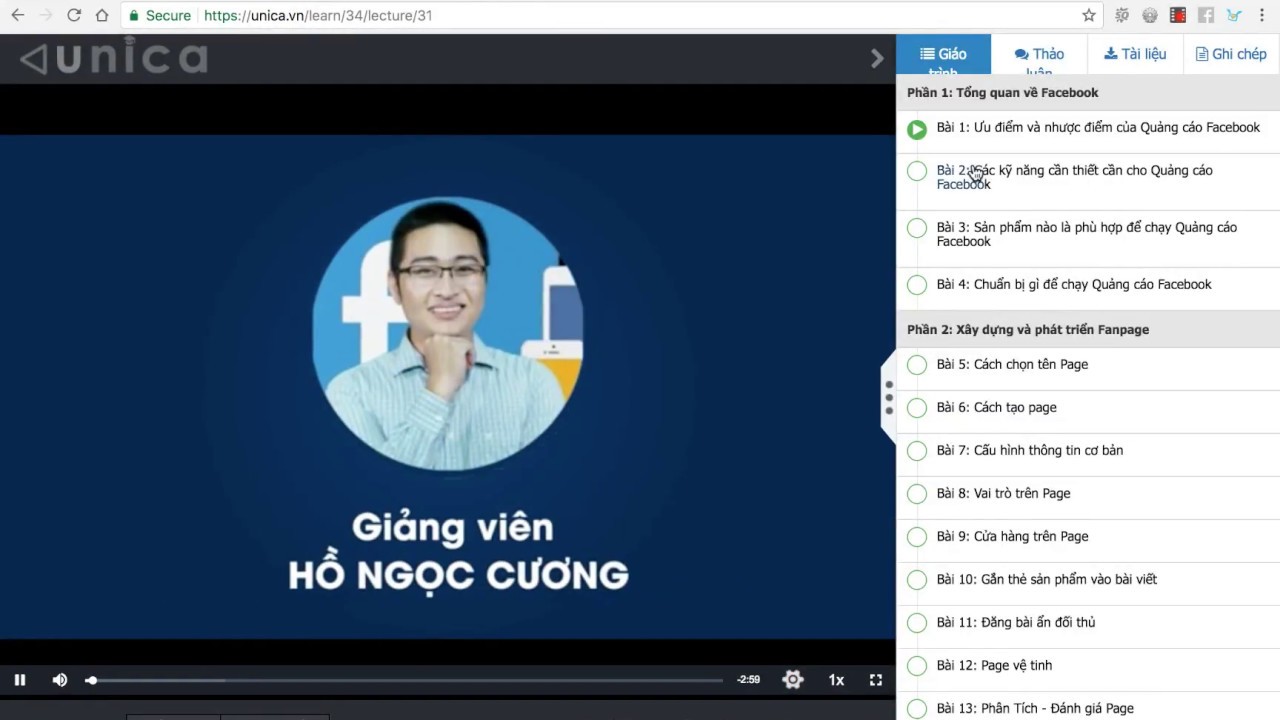Click status circle for Bài 11
The height and width of the screenshot is (720, 1280).
917,623
